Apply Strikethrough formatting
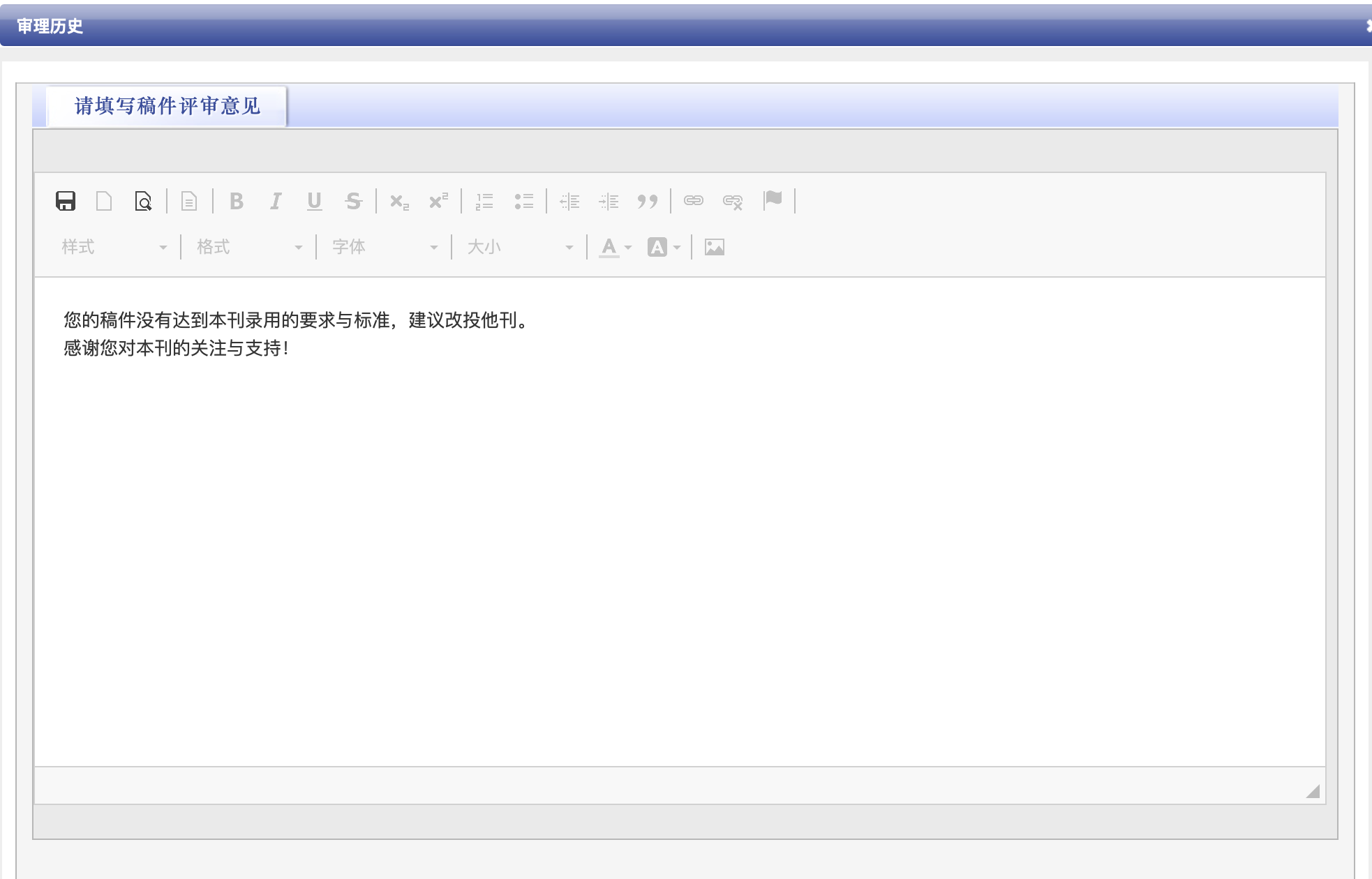Screen dimensions: 1372x879 [x=354, y=201]
